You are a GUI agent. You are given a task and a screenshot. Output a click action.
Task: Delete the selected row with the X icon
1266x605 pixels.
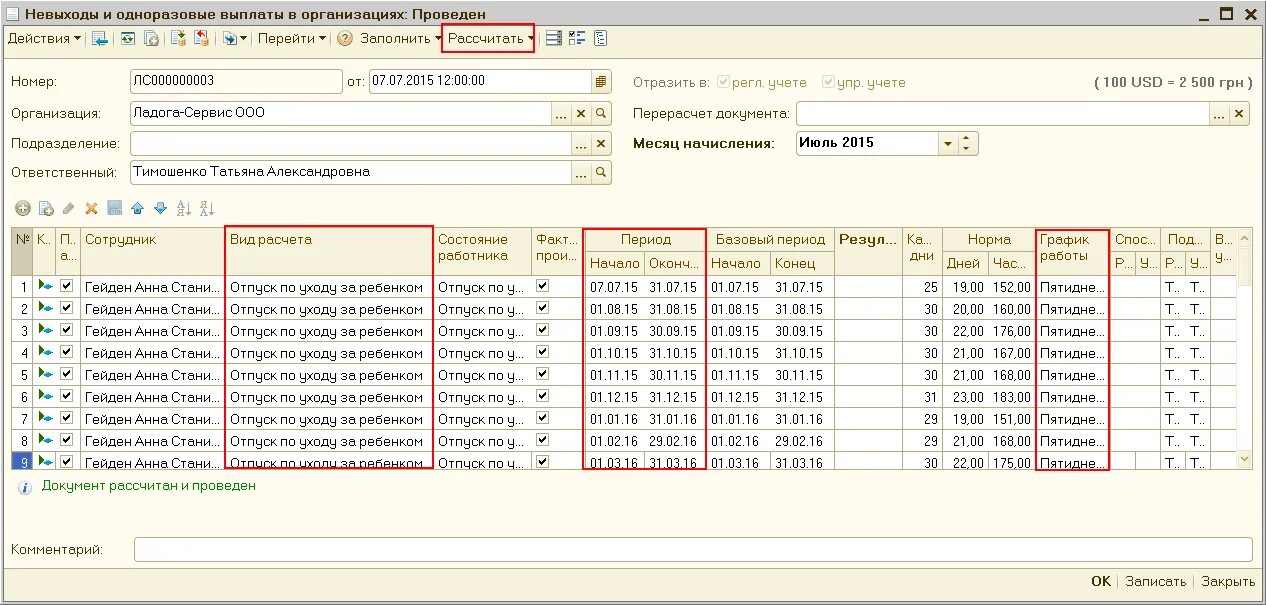point(91,208)
